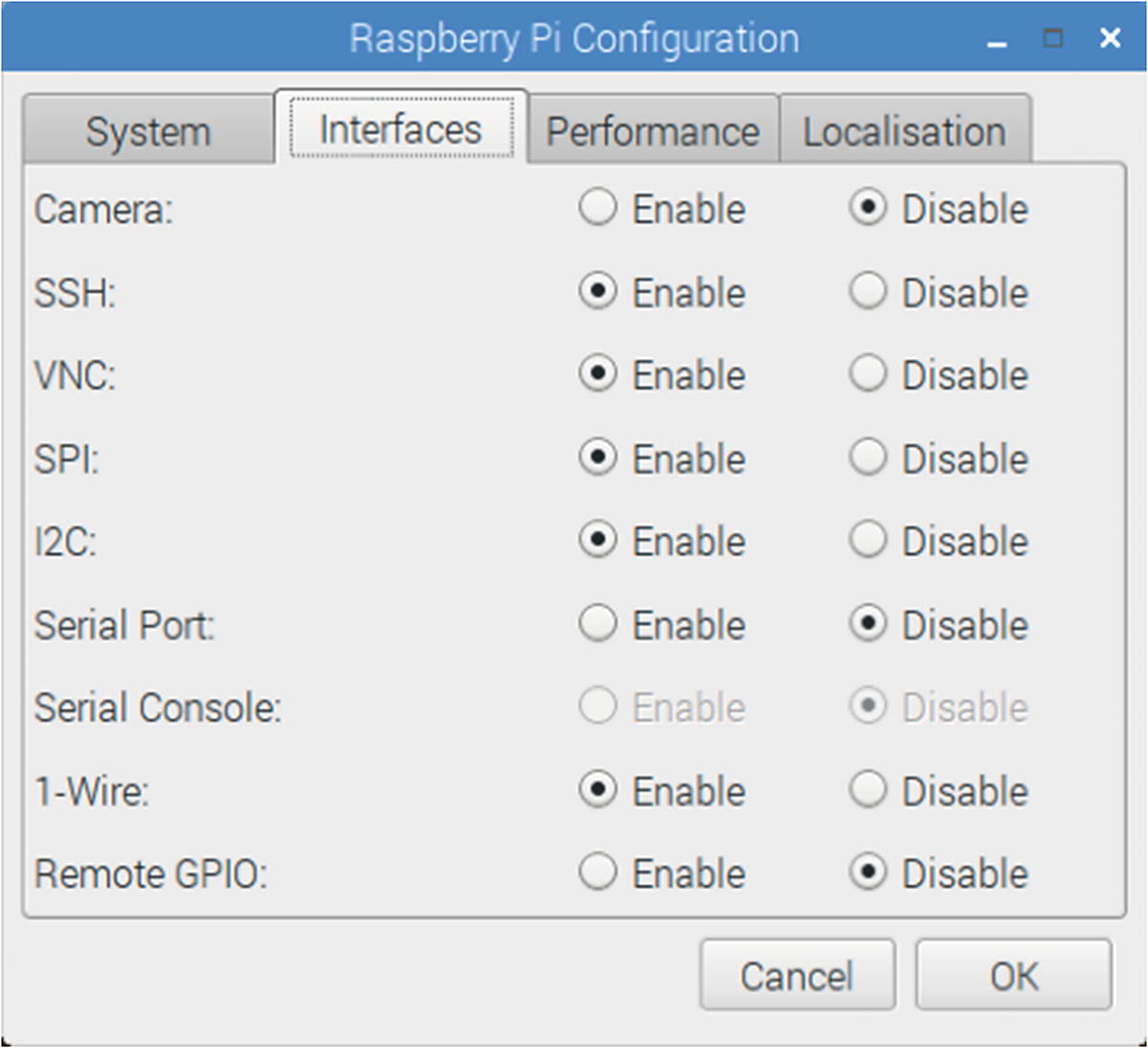This screenshot has height=1048, width=1148.
Task: Enable the Camera interface
Action: [598, 208]
